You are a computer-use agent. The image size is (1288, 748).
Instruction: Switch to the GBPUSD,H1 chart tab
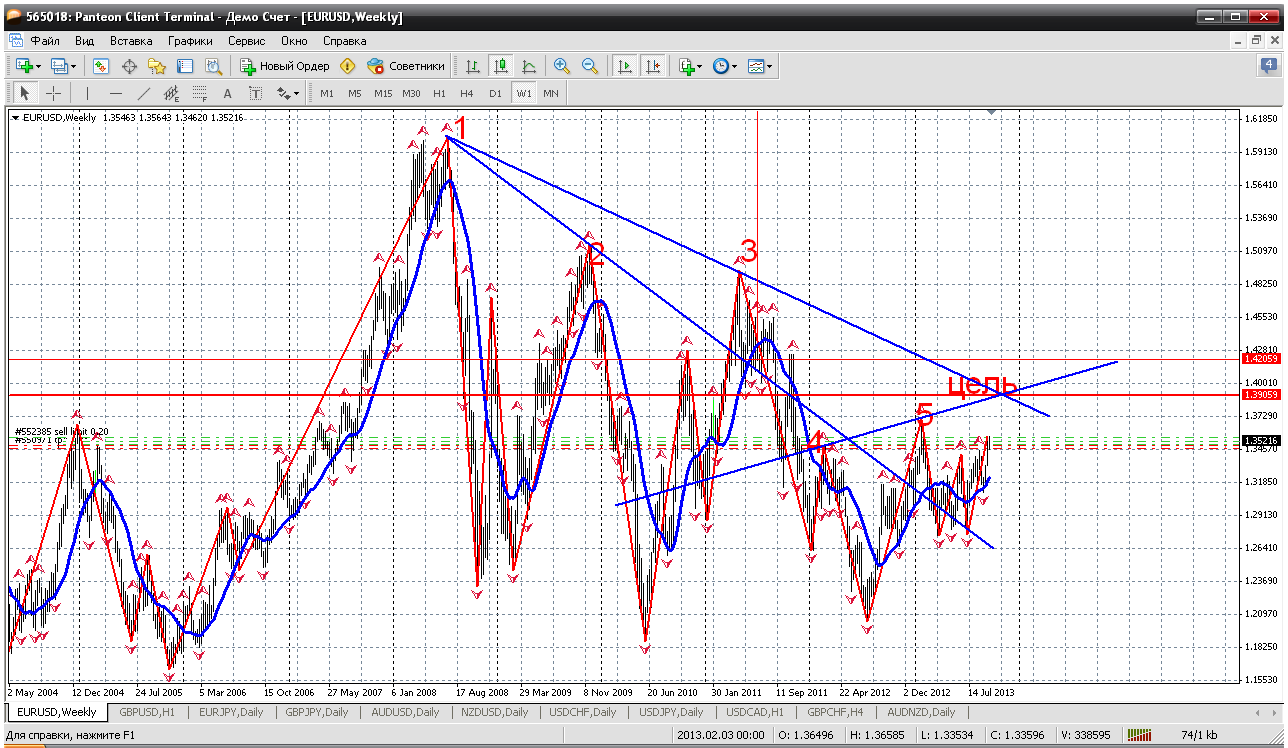tap(147, 712)
